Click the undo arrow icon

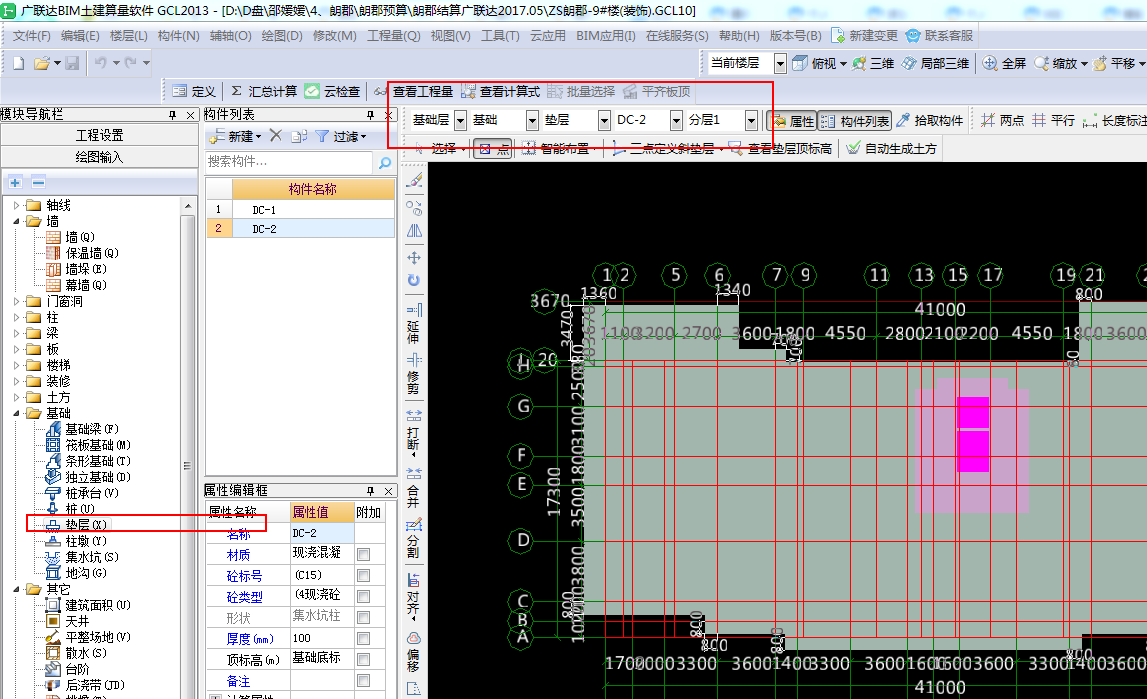pyautogui.click(x=101, y=64)
